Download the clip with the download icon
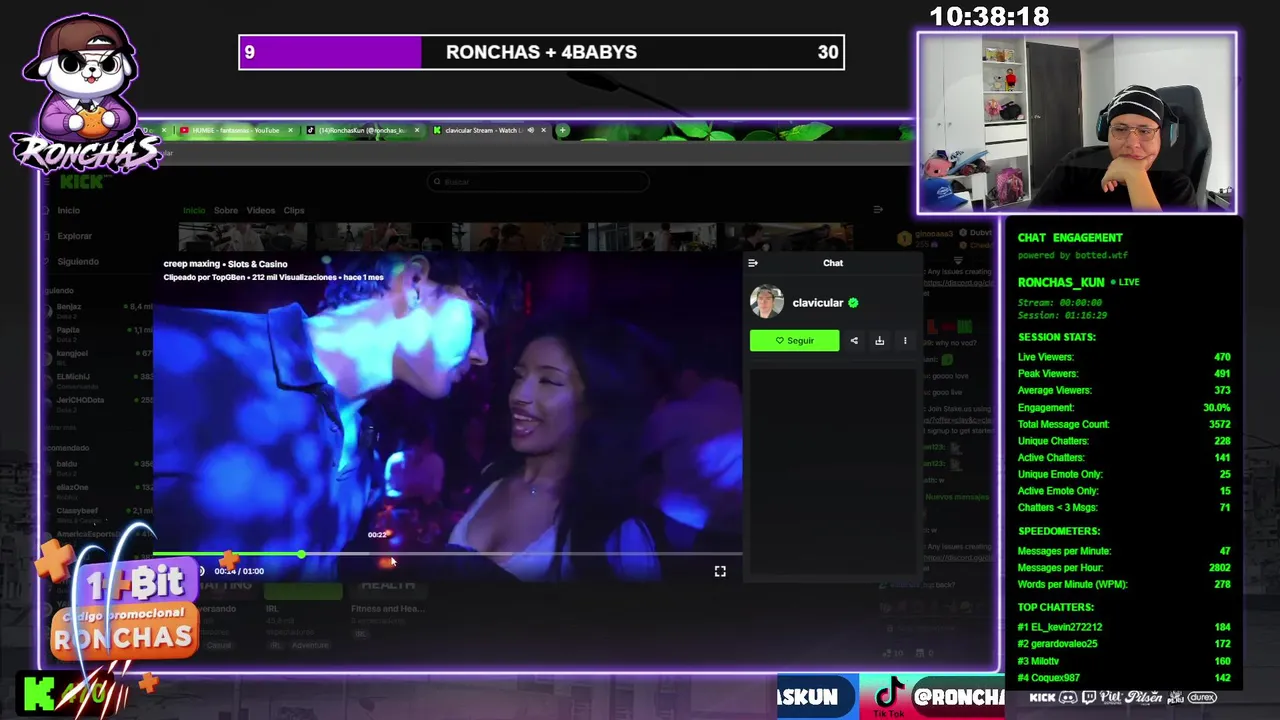The image size is (1280, 720). tap(880, 340)
